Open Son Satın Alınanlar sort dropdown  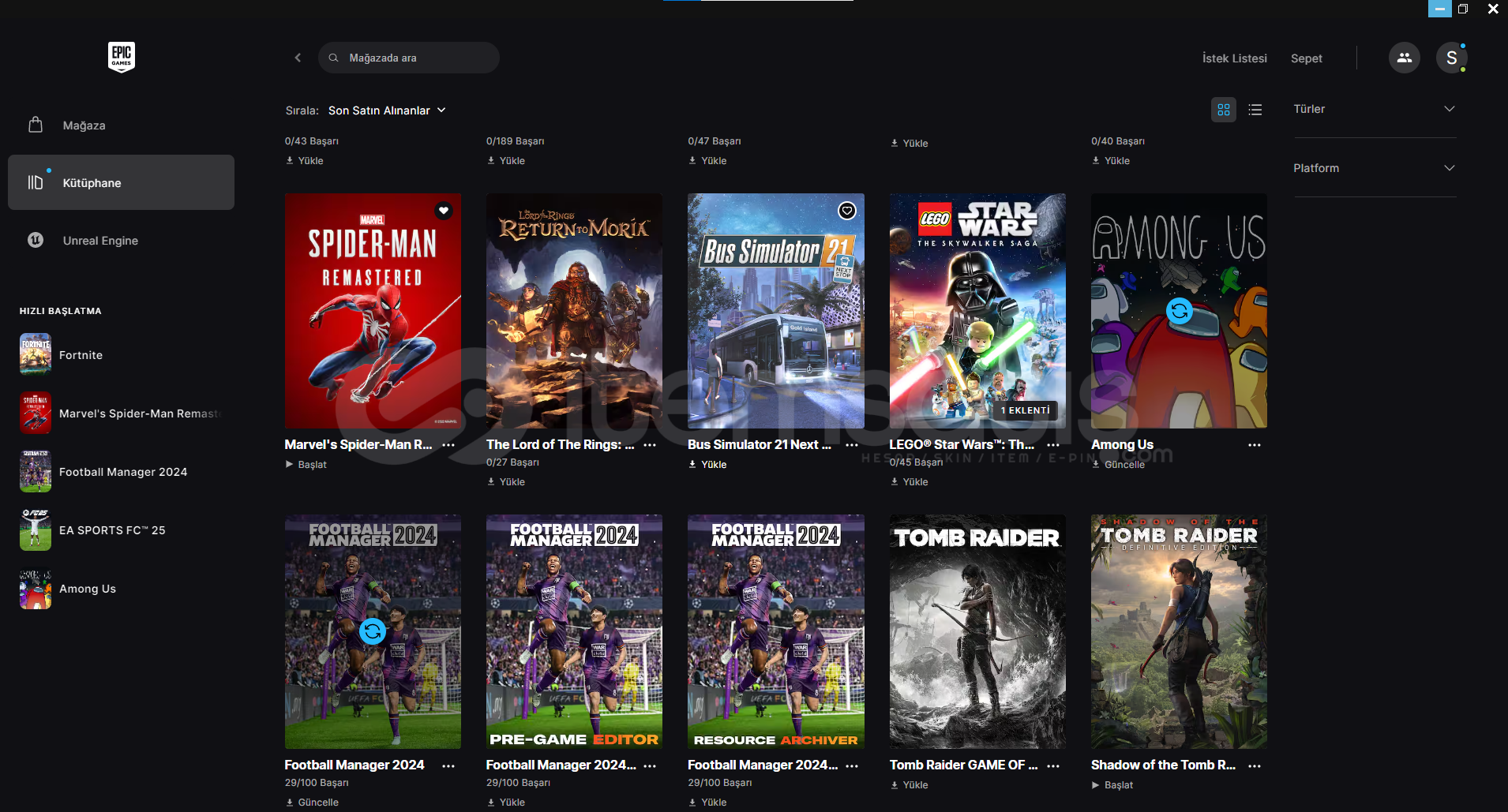pyautogui.click(x=387, y=110)
